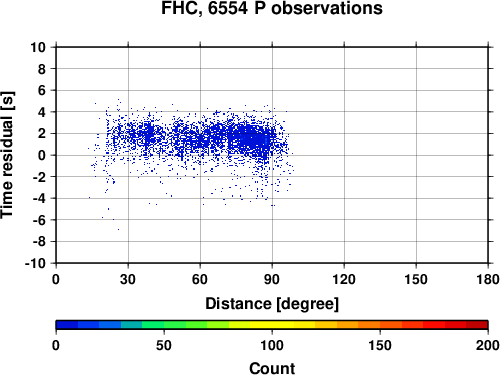
Task: Click the "Count" colorbar label
Action: [272, 368]
